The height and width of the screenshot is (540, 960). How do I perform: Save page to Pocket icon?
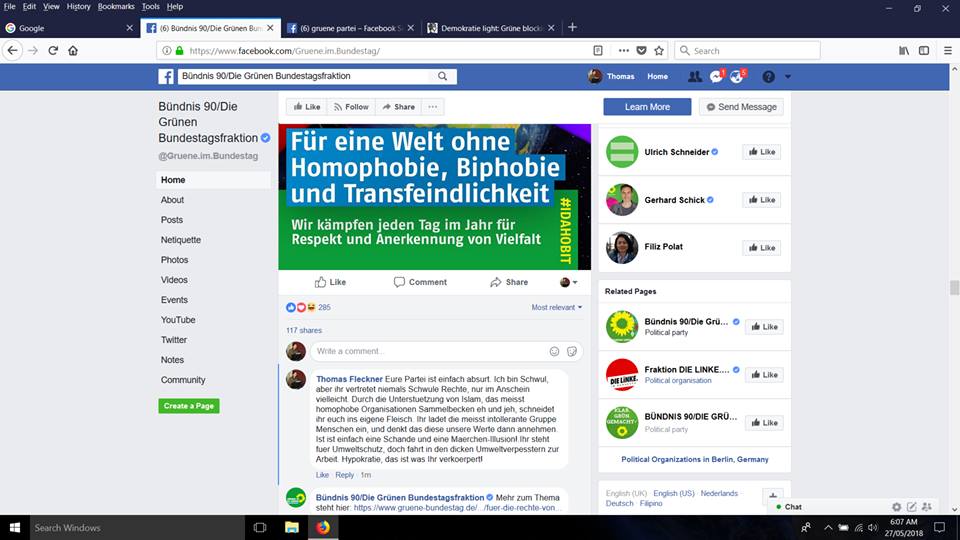[641, 51]
